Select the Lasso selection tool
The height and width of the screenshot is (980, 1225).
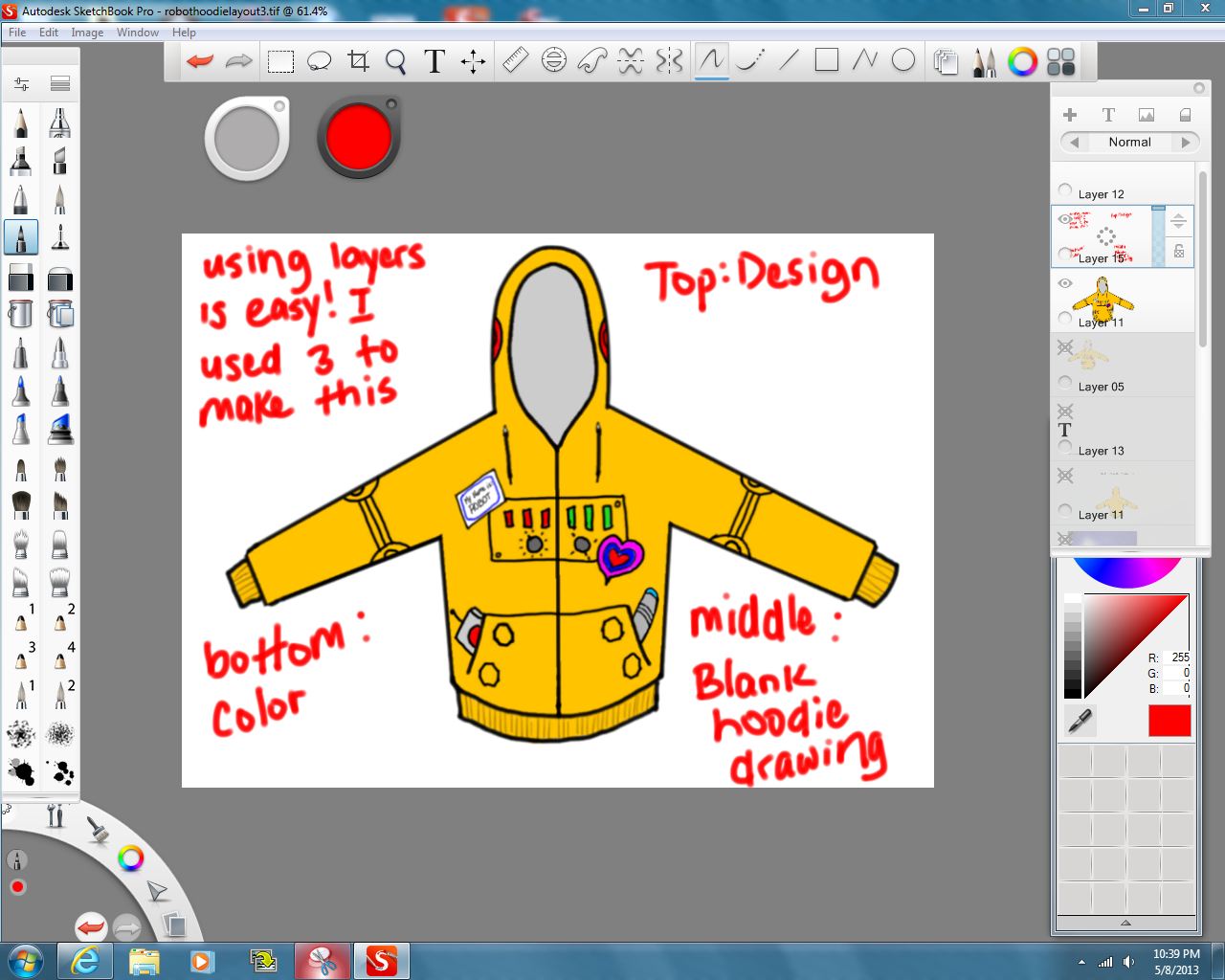[x=320, y=60]
